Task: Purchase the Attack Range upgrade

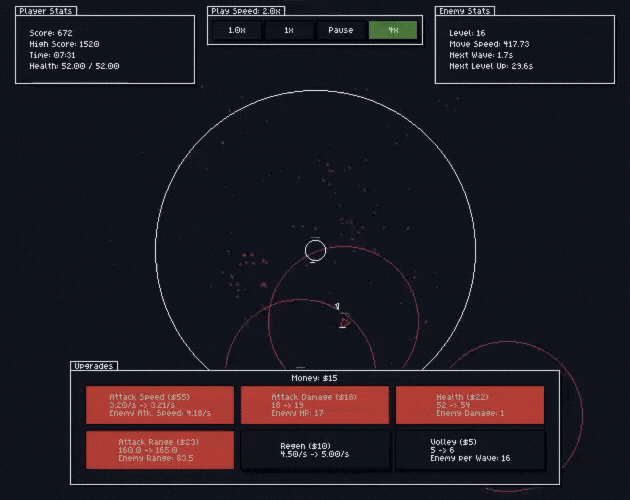Action: coord(160,450)
